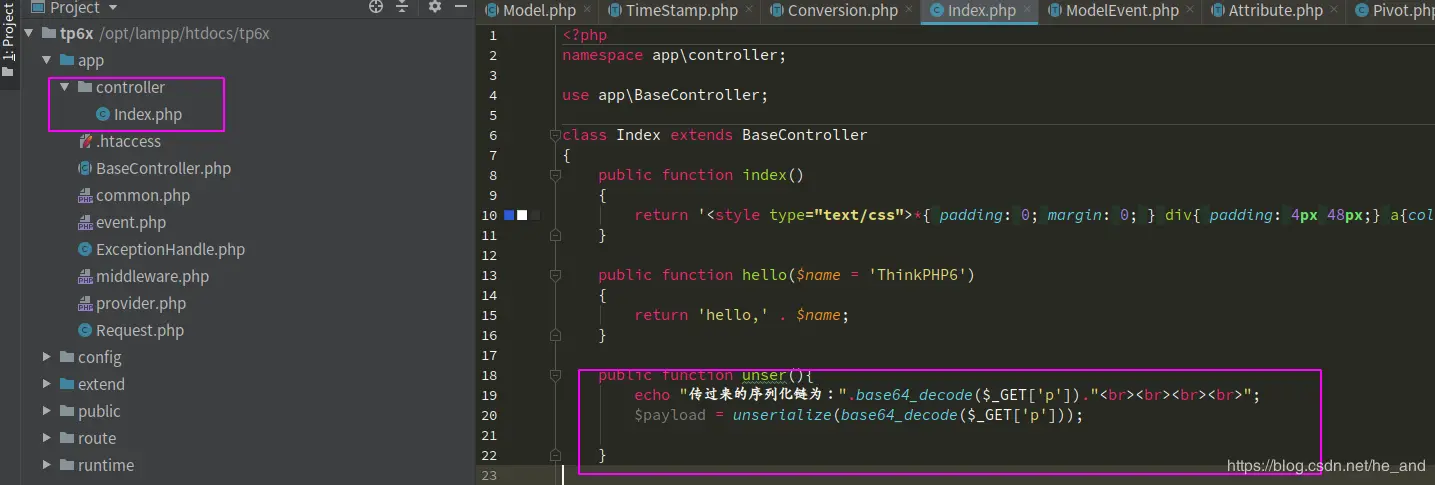Image resolution: width=1435 pixels, height=485 pixels.
Task: Click line number 13 in gutter
Action: (488, 275)
